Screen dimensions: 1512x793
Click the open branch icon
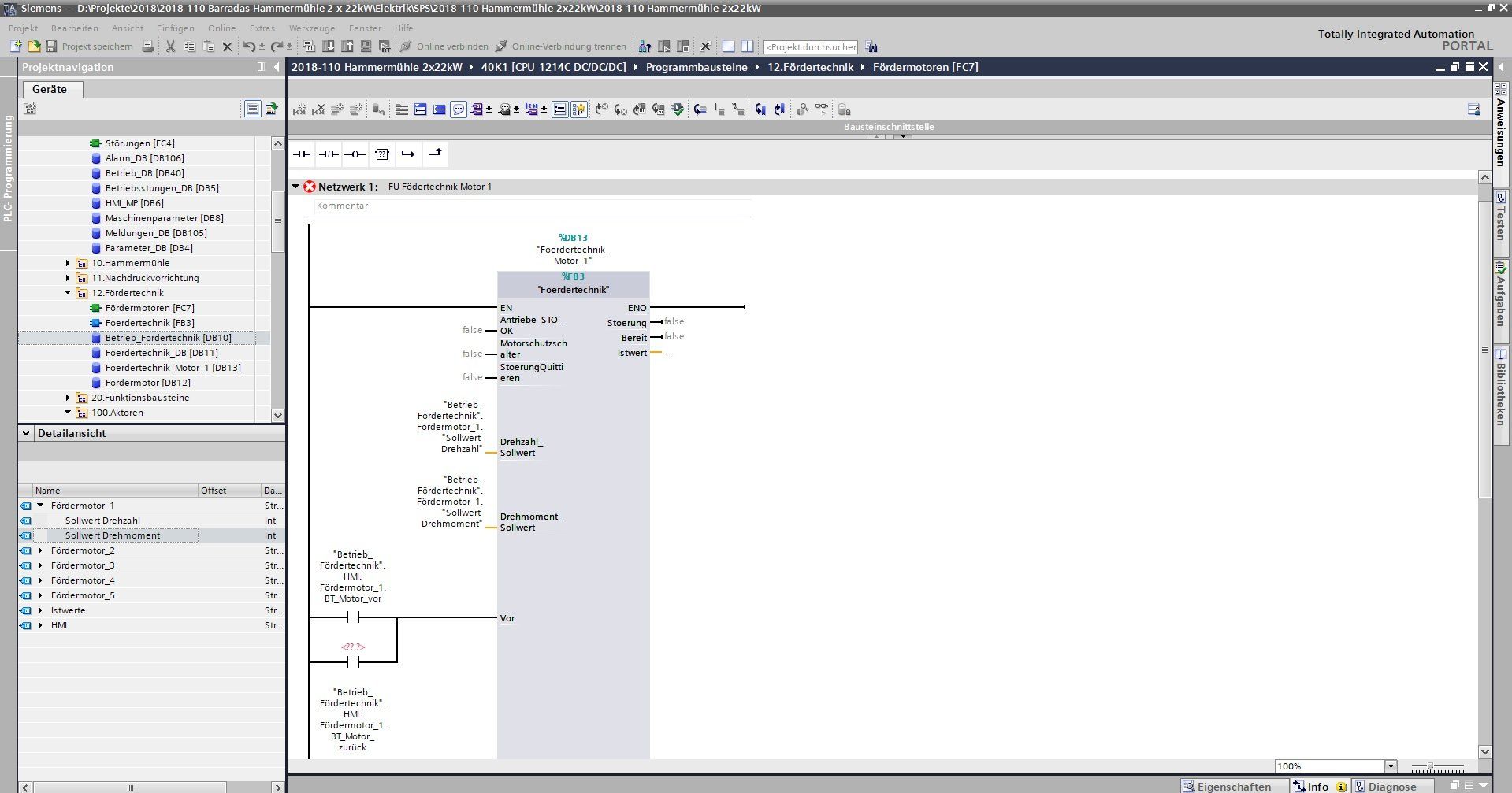[x=408, y=154]
